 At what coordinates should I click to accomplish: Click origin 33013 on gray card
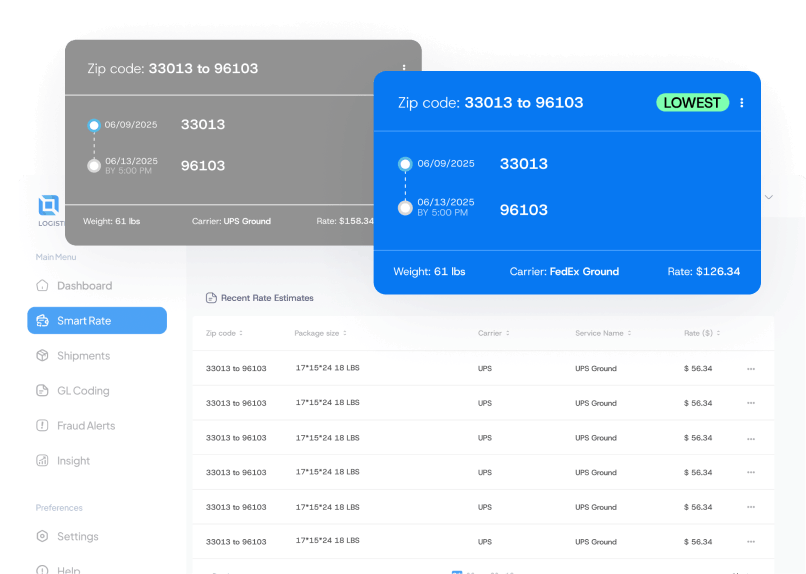203,124
